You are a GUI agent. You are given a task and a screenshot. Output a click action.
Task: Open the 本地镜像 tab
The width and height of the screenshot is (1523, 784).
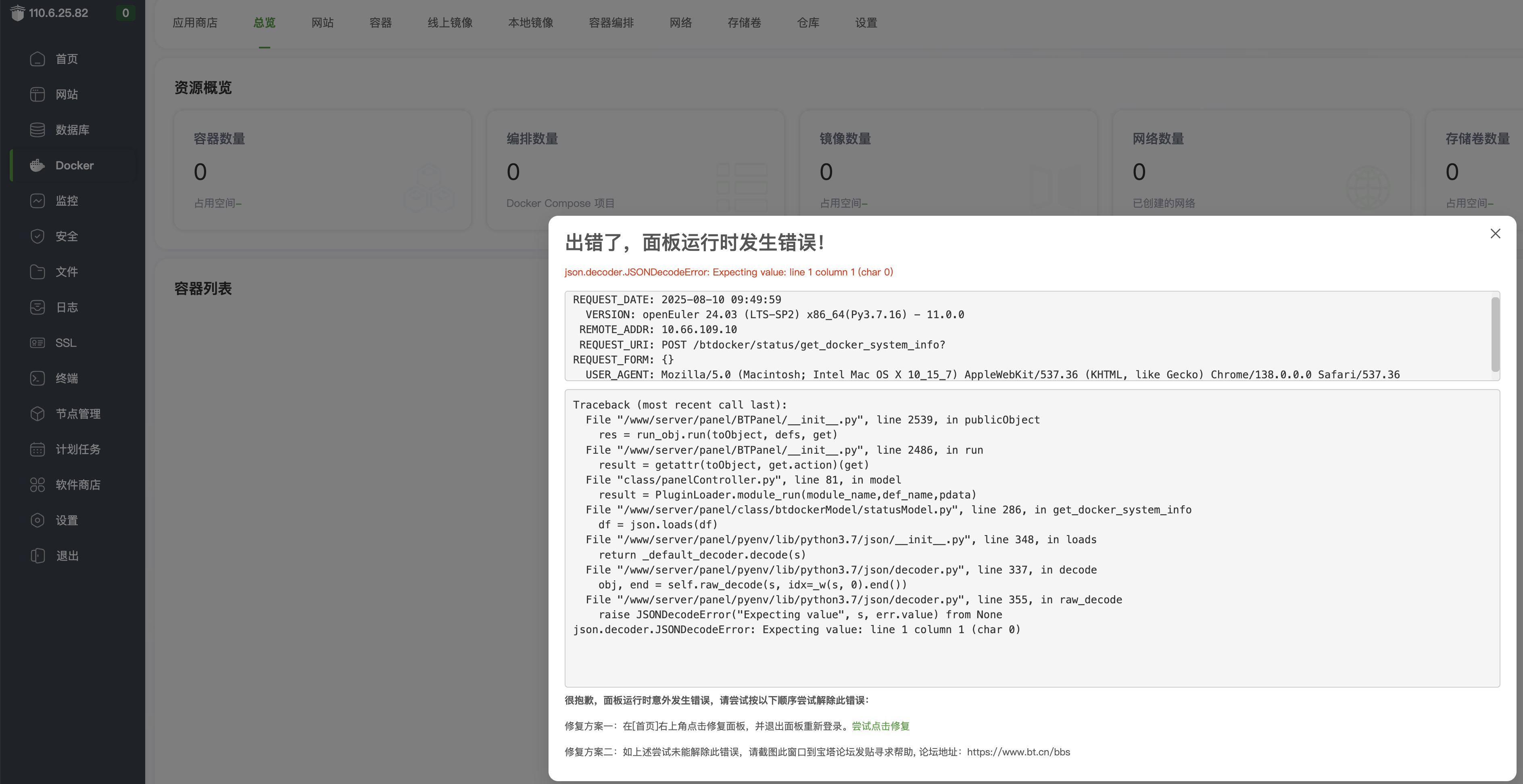click(x=530, y=23)
